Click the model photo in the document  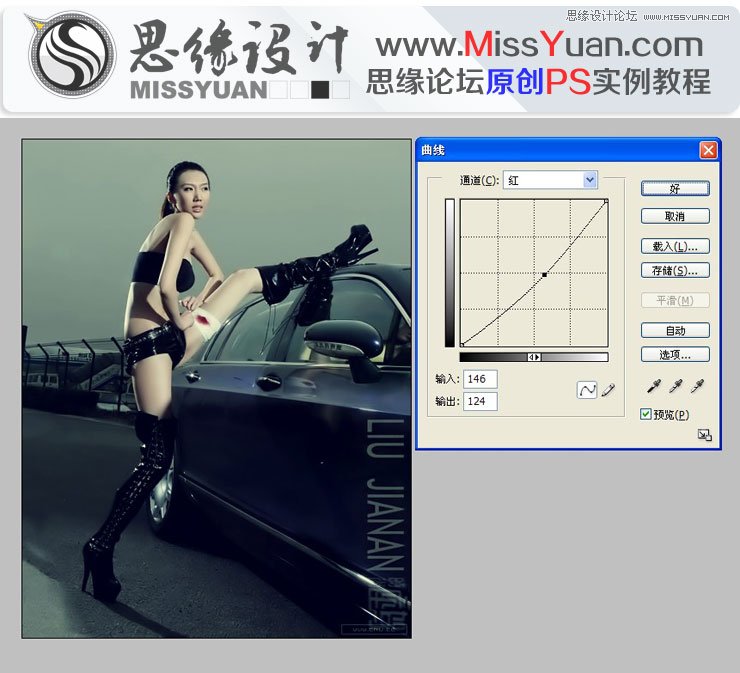pos(217,388)
